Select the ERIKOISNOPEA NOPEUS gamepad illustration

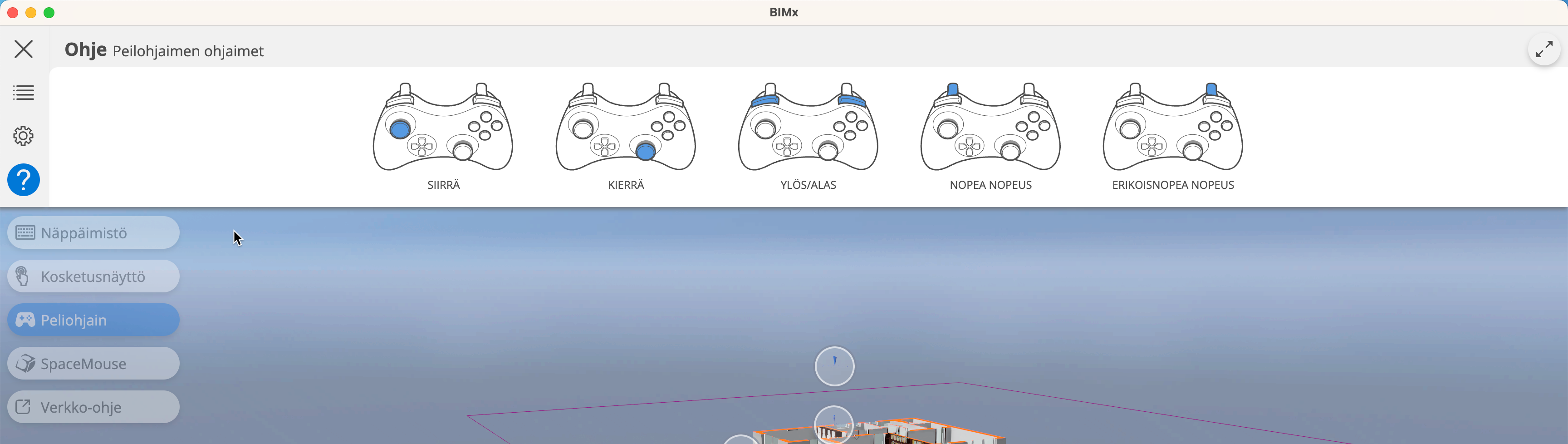[x=1173, y=127]
